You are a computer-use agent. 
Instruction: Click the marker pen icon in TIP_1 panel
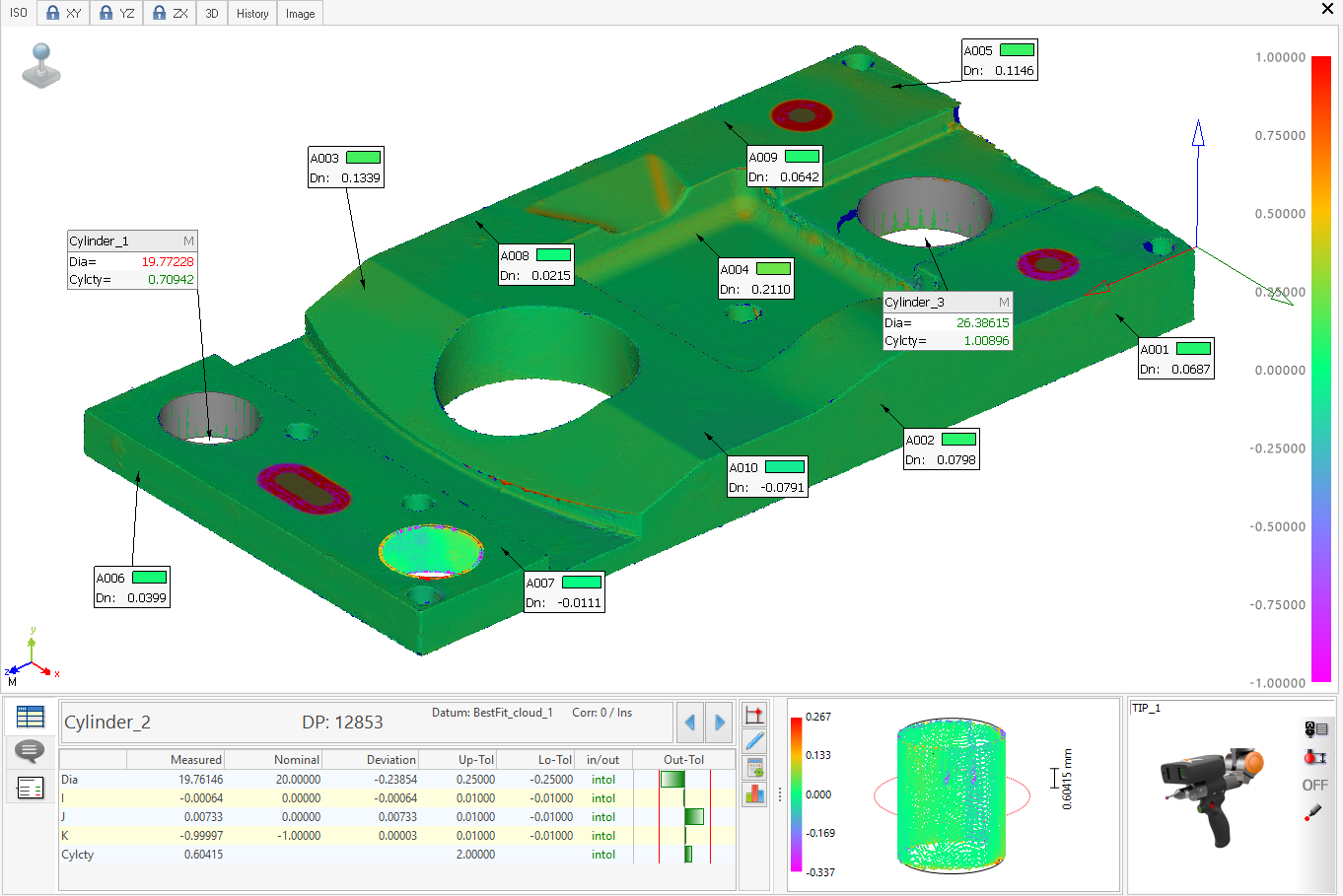[x=1313, y=810]
